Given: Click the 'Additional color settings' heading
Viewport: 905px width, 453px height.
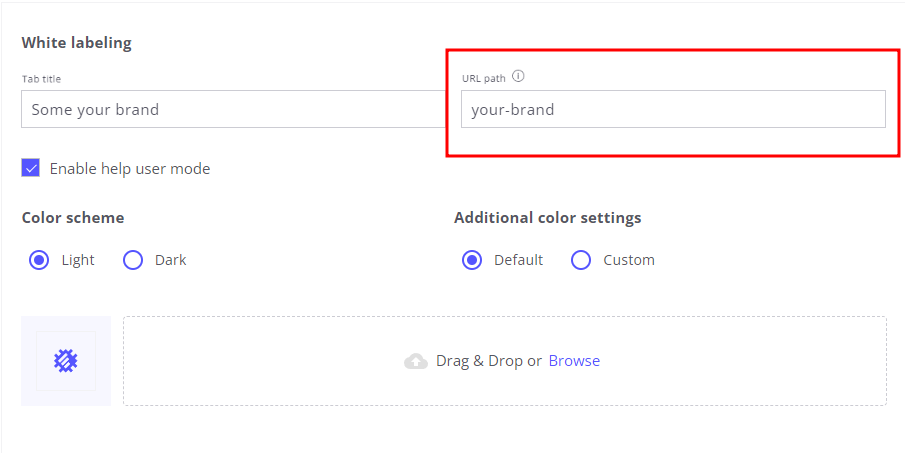Looking at the screenshot, I should pyautogui.click(x=547, y=218).
